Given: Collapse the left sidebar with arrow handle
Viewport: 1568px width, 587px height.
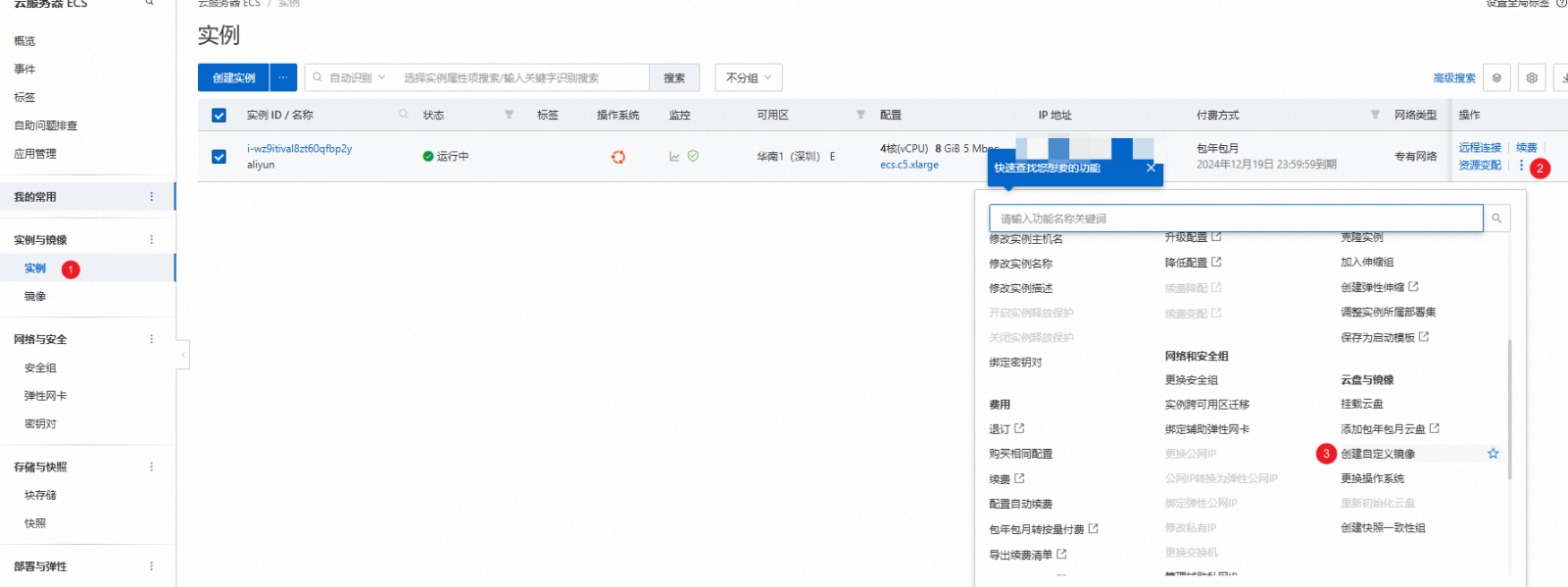Looking at the screenshot, I should tap(183, 355).
